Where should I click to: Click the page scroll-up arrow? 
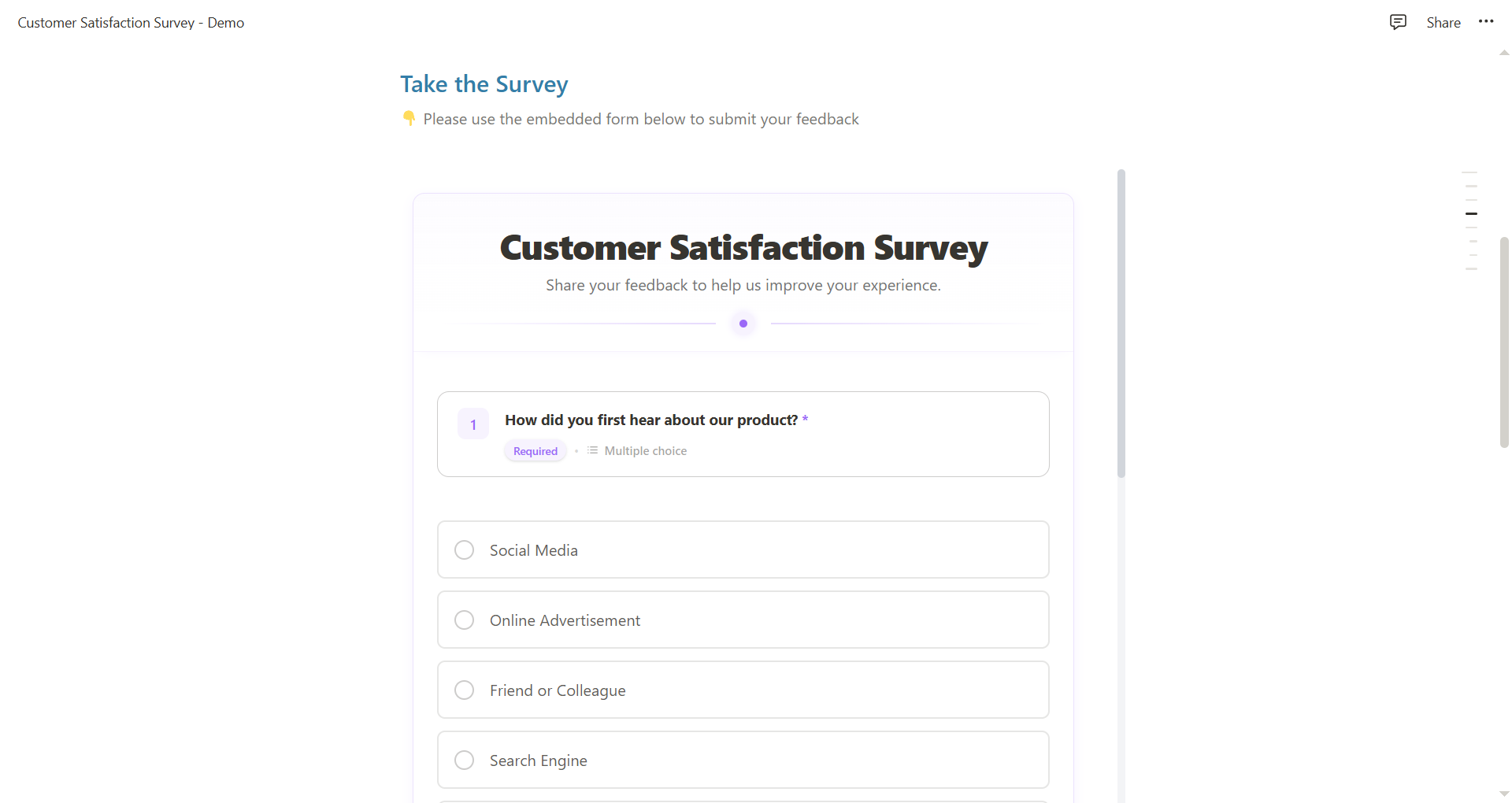click(x=1504, y=53)
